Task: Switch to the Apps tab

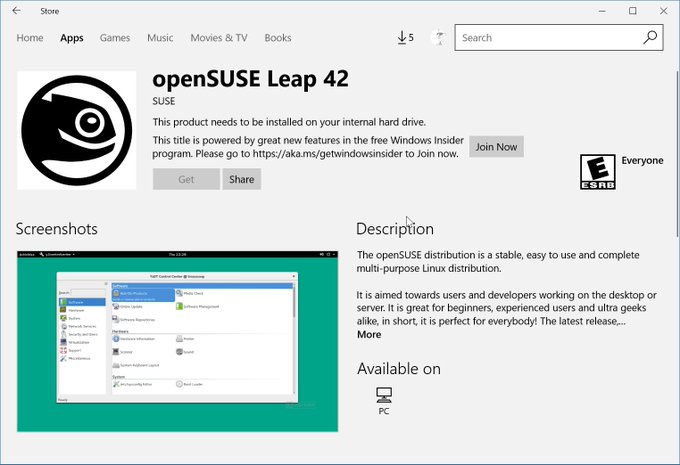Action: coord(72,38)
